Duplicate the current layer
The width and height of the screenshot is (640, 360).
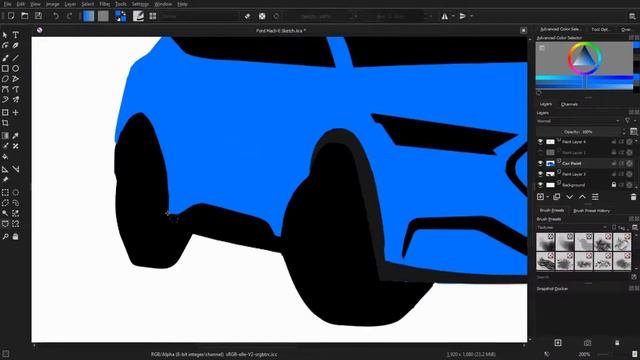[556, 197]
